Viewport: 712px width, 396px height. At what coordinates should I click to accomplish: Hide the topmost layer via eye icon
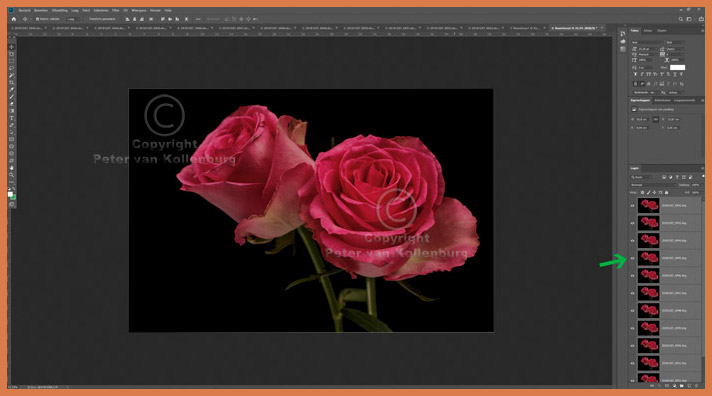(x=632, y=206)
